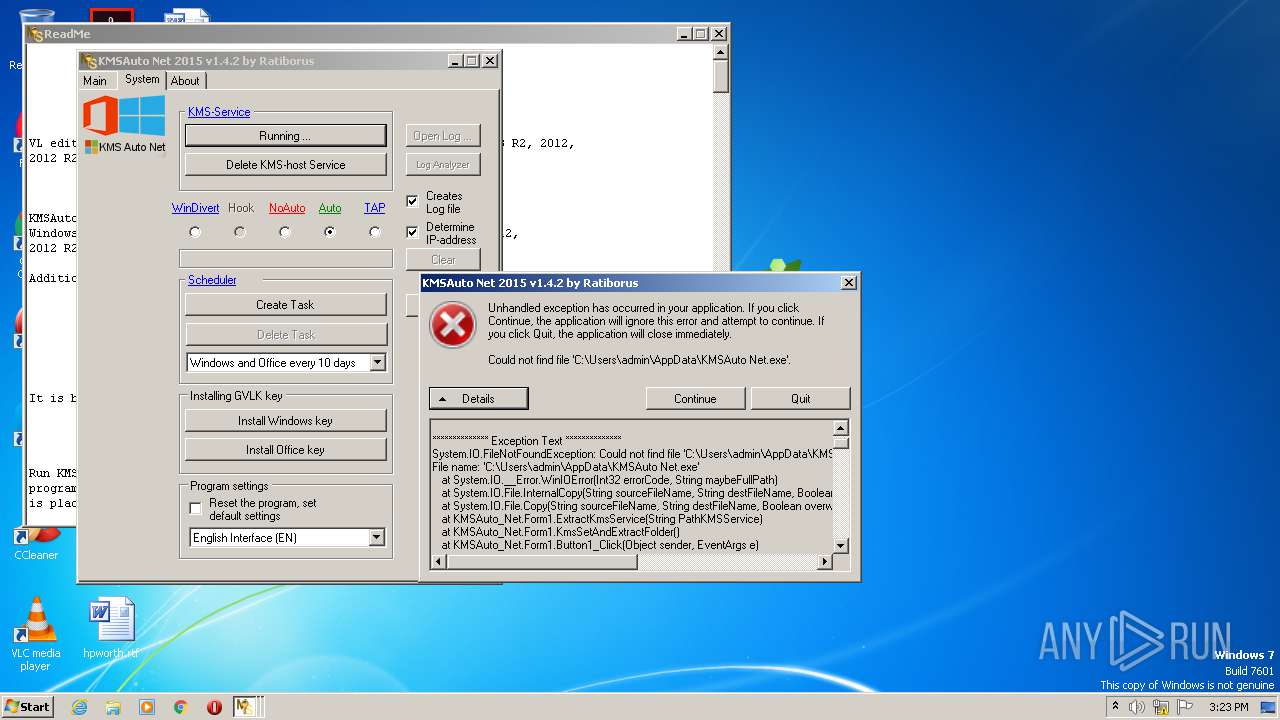
Task: Click the Action Center flag icon
Action: coord(1184,707)
